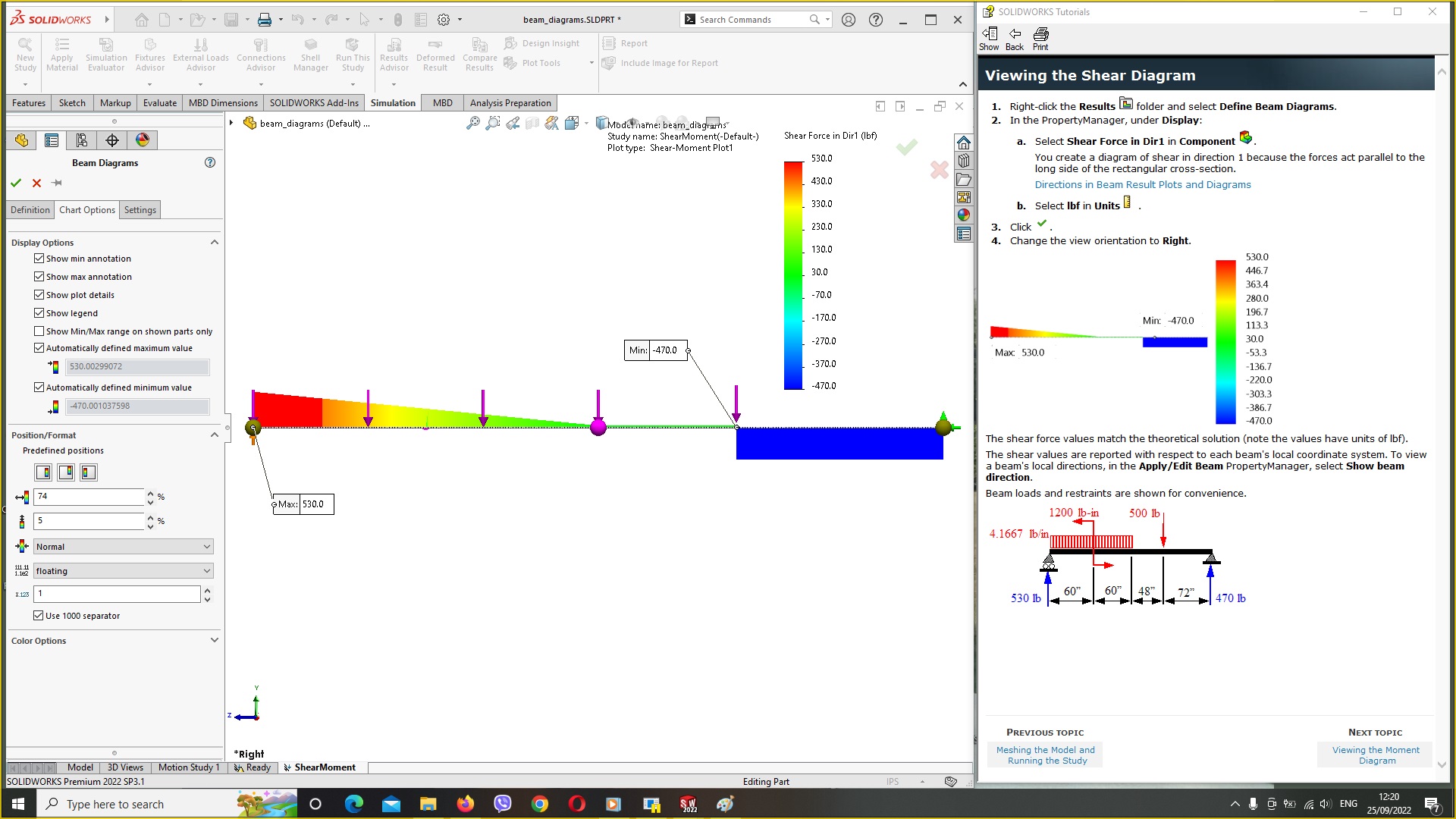Toggle Show max annotation checkbox
This screenshot has height=819, width=1456.
point(39,277)
